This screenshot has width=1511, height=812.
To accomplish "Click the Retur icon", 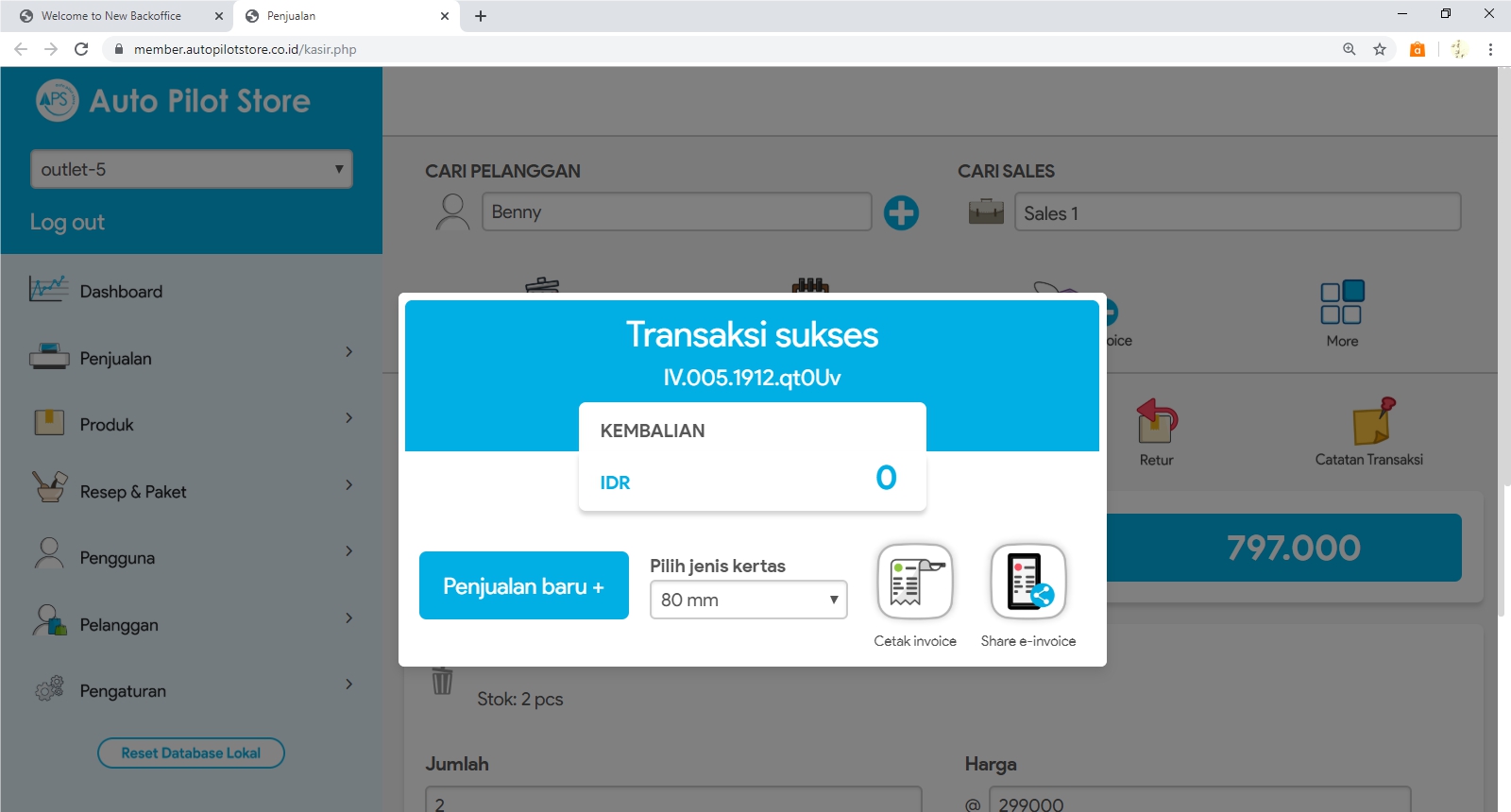I will click(1156, 421).
